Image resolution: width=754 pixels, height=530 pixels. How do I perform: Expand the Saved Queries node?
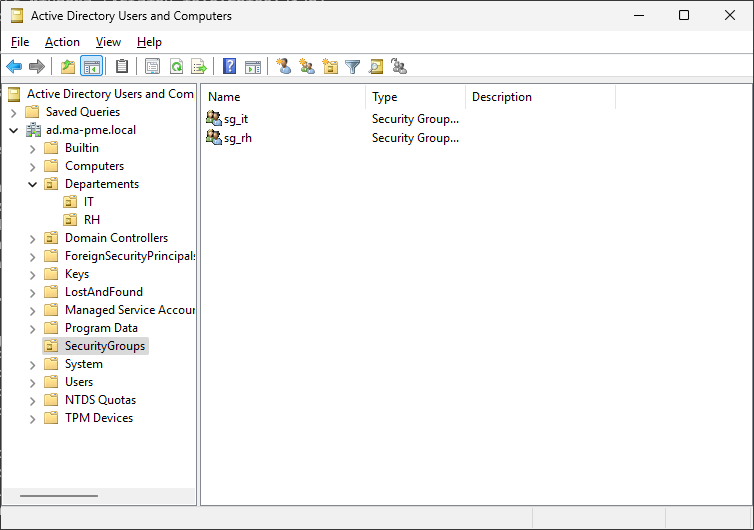tap(13, 113)
